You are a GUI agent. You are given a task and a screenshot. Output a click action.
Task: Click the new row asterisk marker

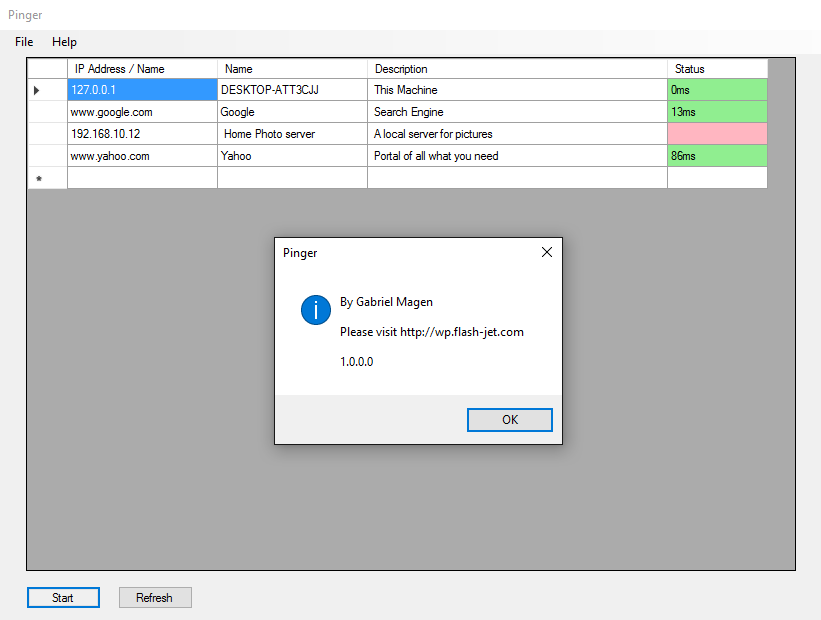[x=39, y=179]
